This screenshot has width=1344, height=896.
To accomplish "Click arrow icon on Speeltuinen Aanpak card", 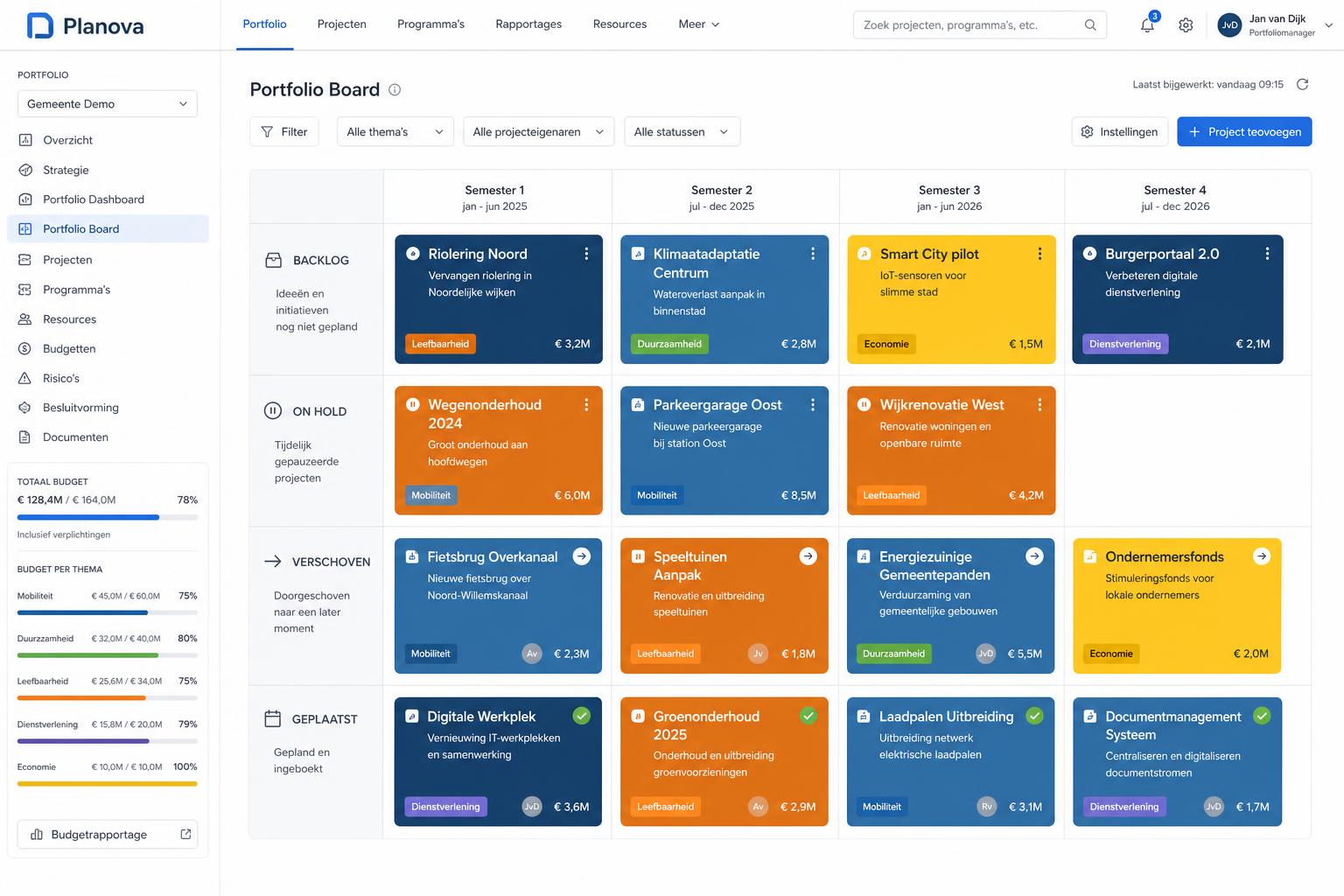I will (808, 556).
